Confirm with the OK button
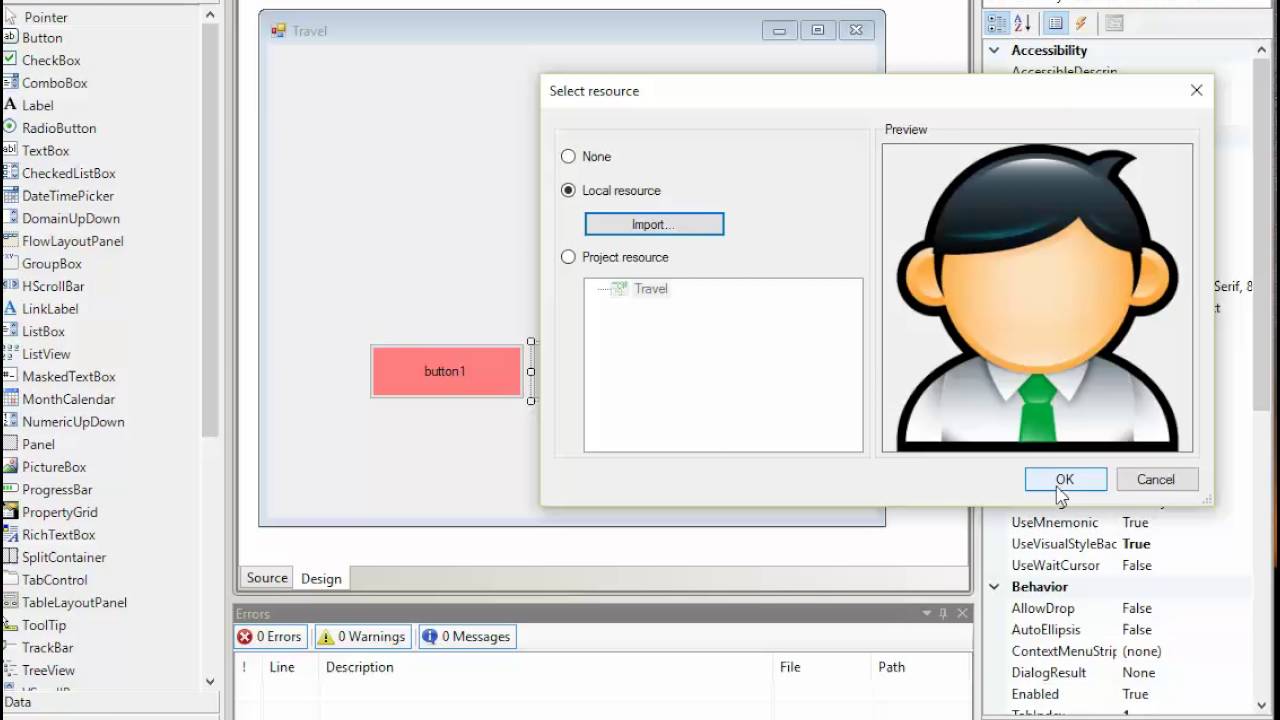This screenshot has width=1280, height=720. point(1065,479)
